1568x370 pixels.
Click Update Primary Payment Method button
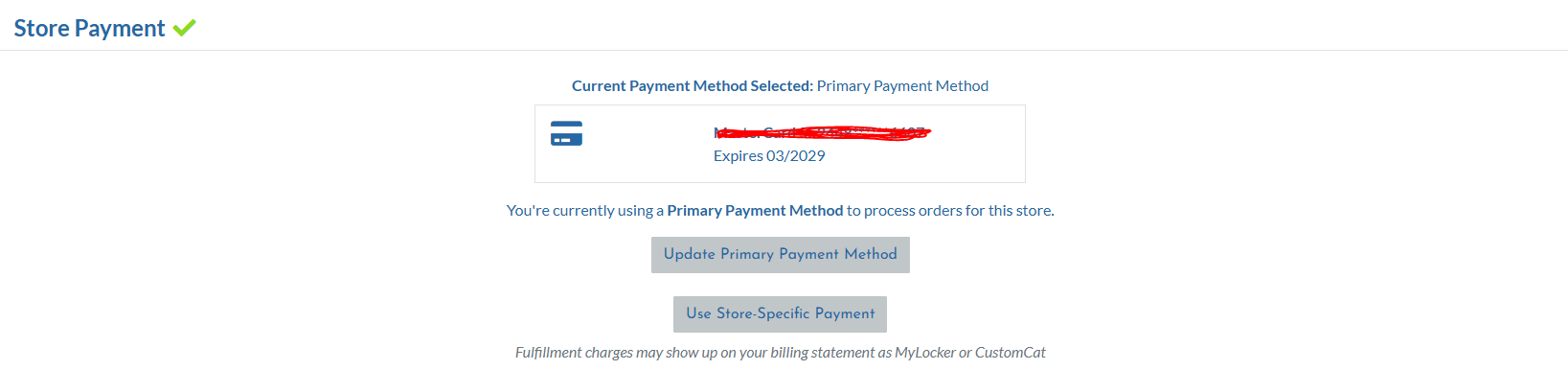click(x=780, y=255)
